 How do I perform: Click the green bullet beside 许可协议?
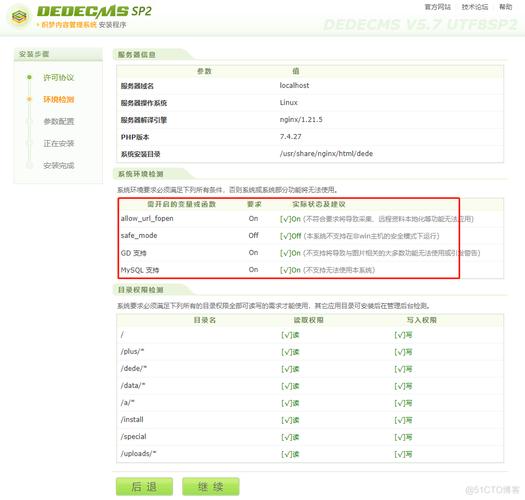tap(29, 77)
